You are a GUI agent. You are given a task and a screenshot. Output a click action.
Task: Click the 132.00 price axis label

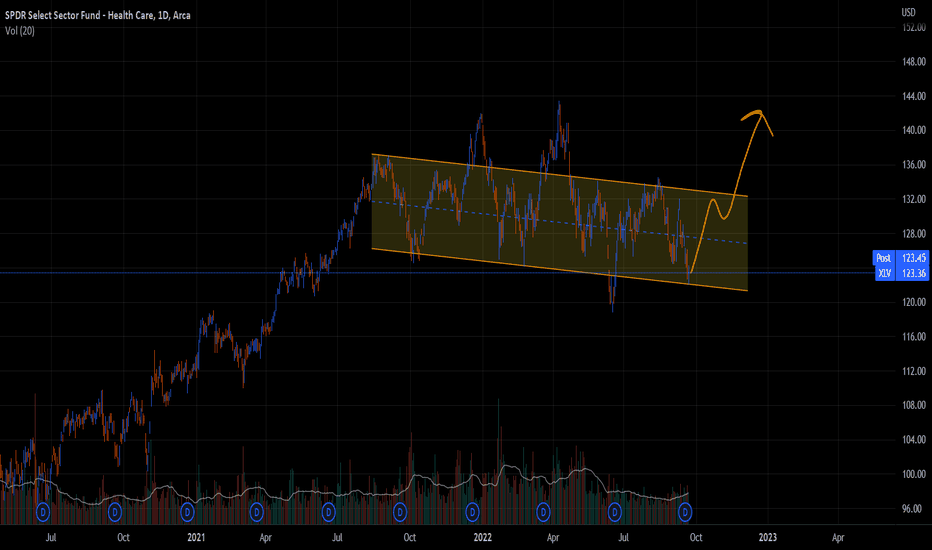coord(914,199)
